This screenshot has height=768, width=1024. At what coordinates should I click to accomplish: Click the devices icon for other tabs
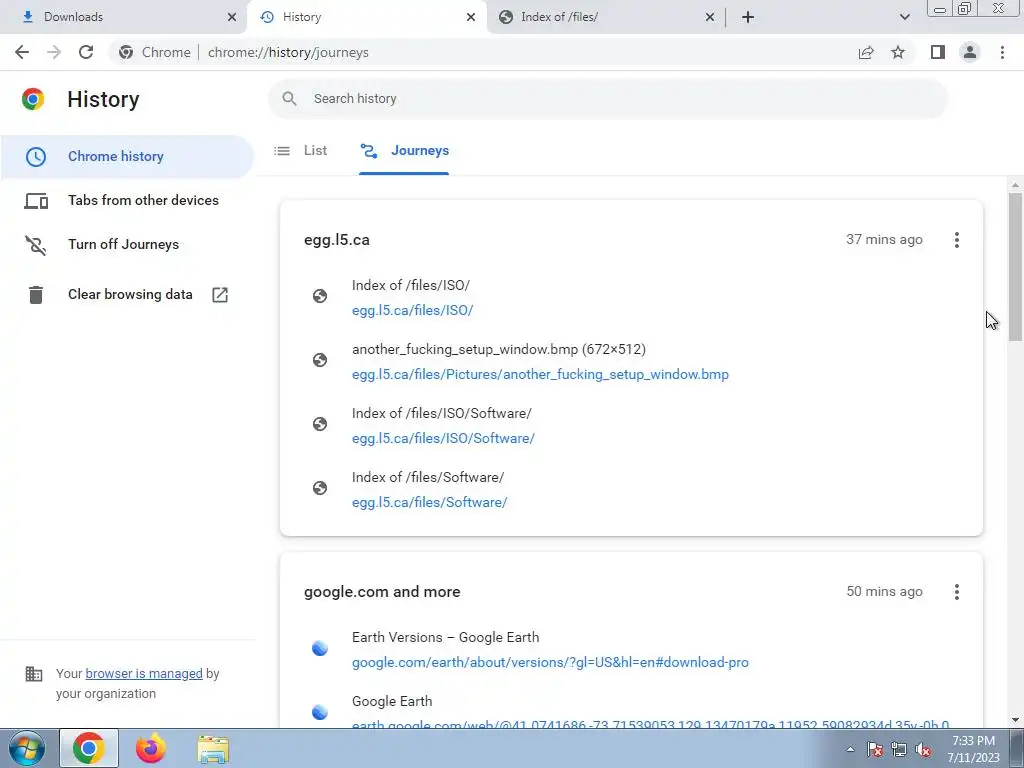(x=36, y=200)
